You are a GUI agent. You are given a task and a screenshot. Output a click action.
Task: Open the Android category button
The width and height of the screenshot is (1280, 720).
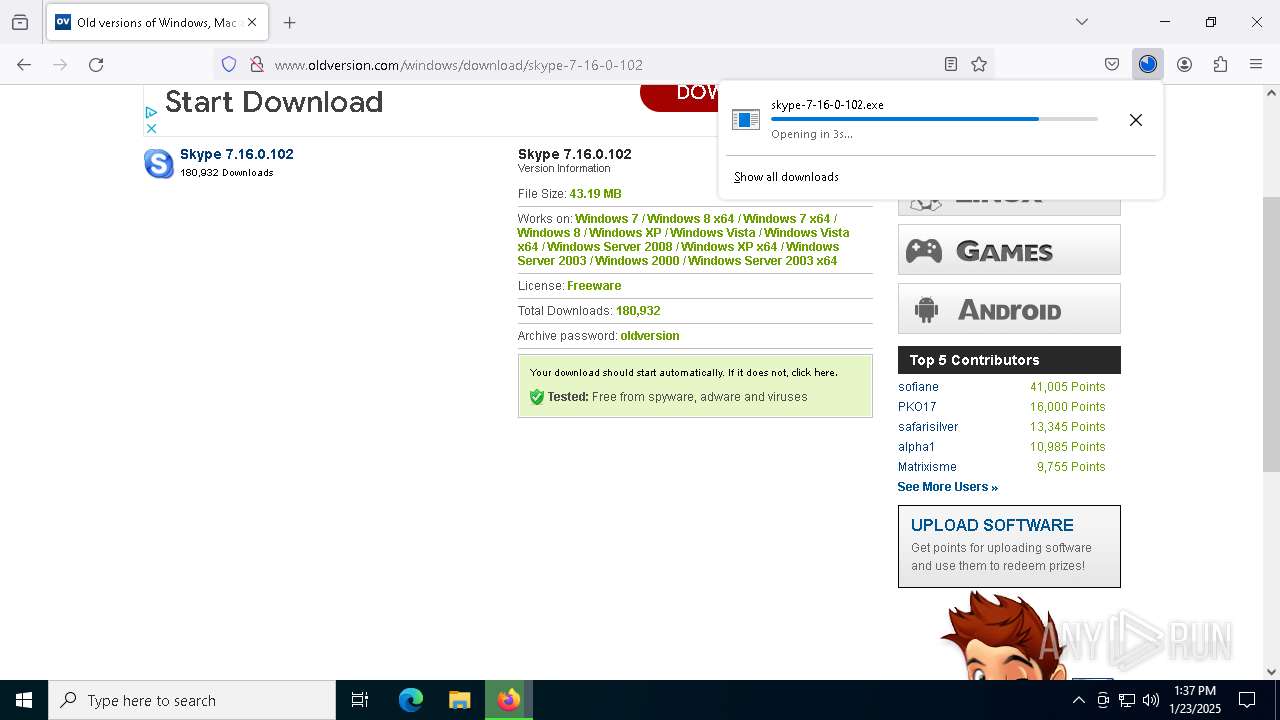point(1009,309)
